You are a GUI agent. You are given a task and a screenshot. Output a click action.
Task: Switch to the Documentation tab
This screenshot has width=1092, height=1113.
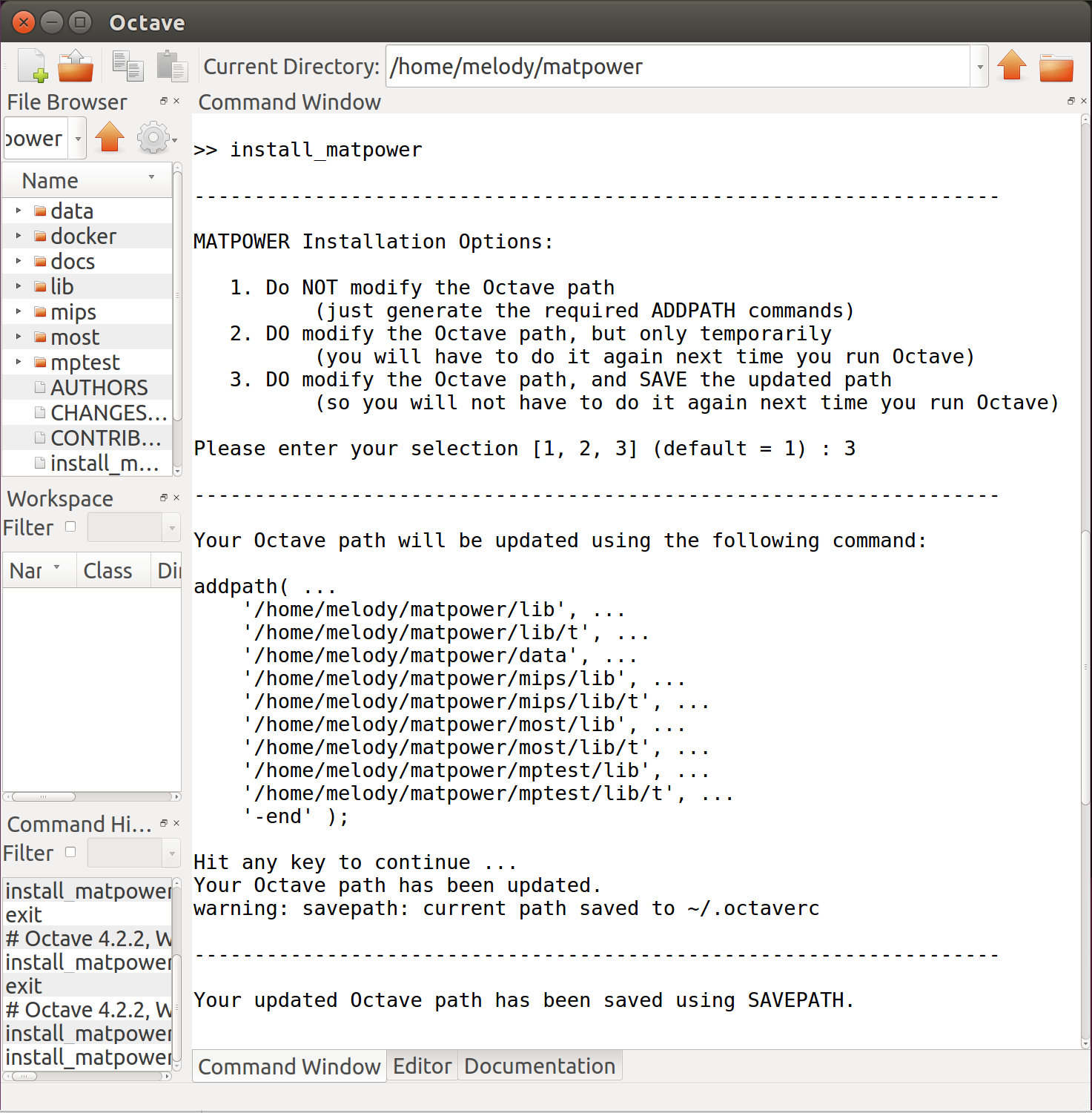coord(540,1066)
